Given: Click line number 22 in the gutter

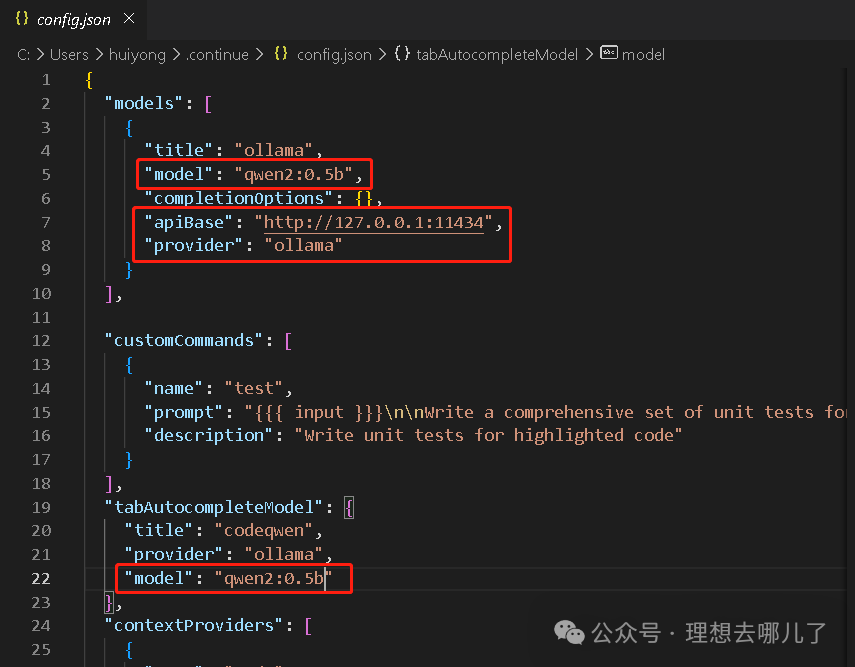Looking at the screenshot, I should 40,579.
